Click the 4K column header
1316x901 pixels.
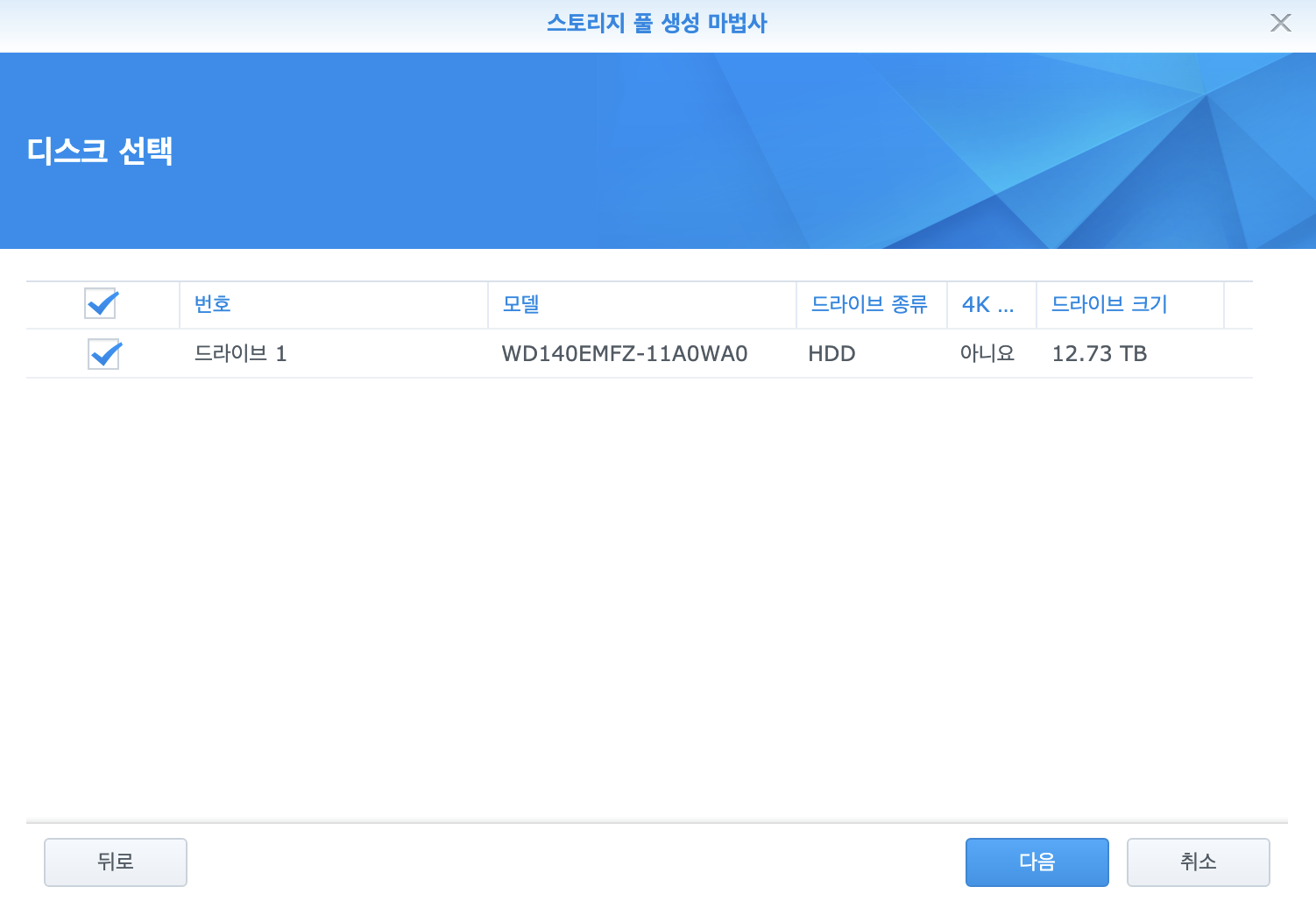coord(992,305)
